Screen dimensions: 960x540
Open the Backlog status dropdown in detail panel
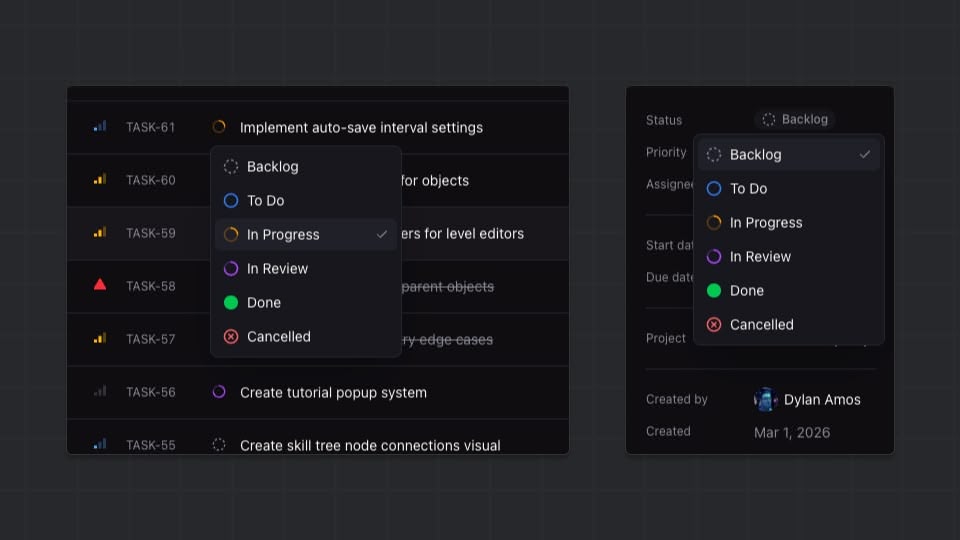tap(795, 119)
